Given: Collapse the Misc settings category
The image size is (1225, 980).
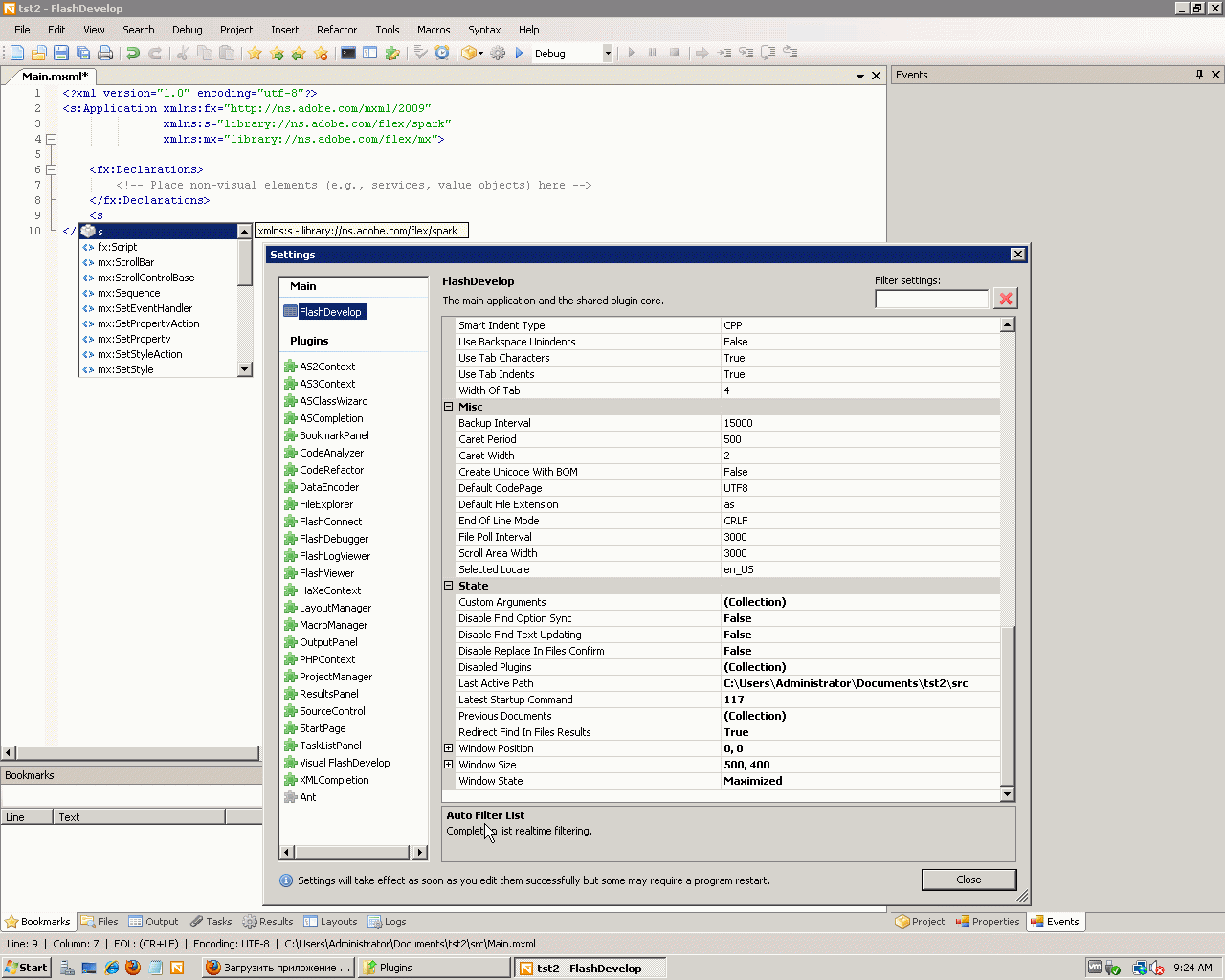Looking at the screenshot, I should click(448, 407).
